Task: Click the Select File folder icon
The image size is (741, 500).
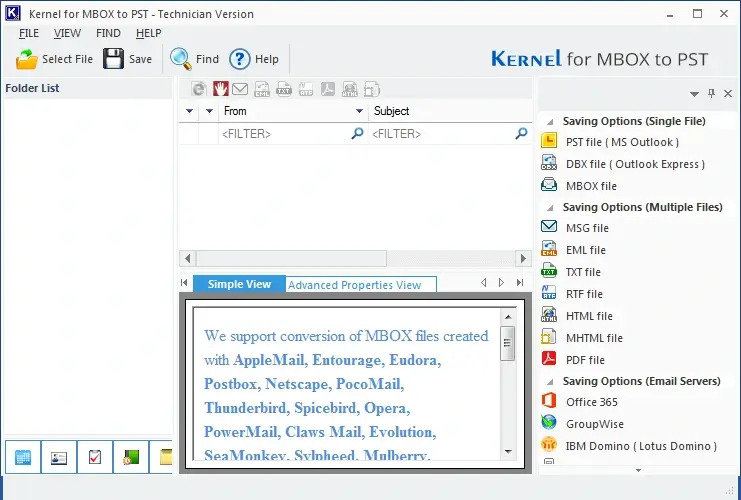Action: [x=27, y=59]
